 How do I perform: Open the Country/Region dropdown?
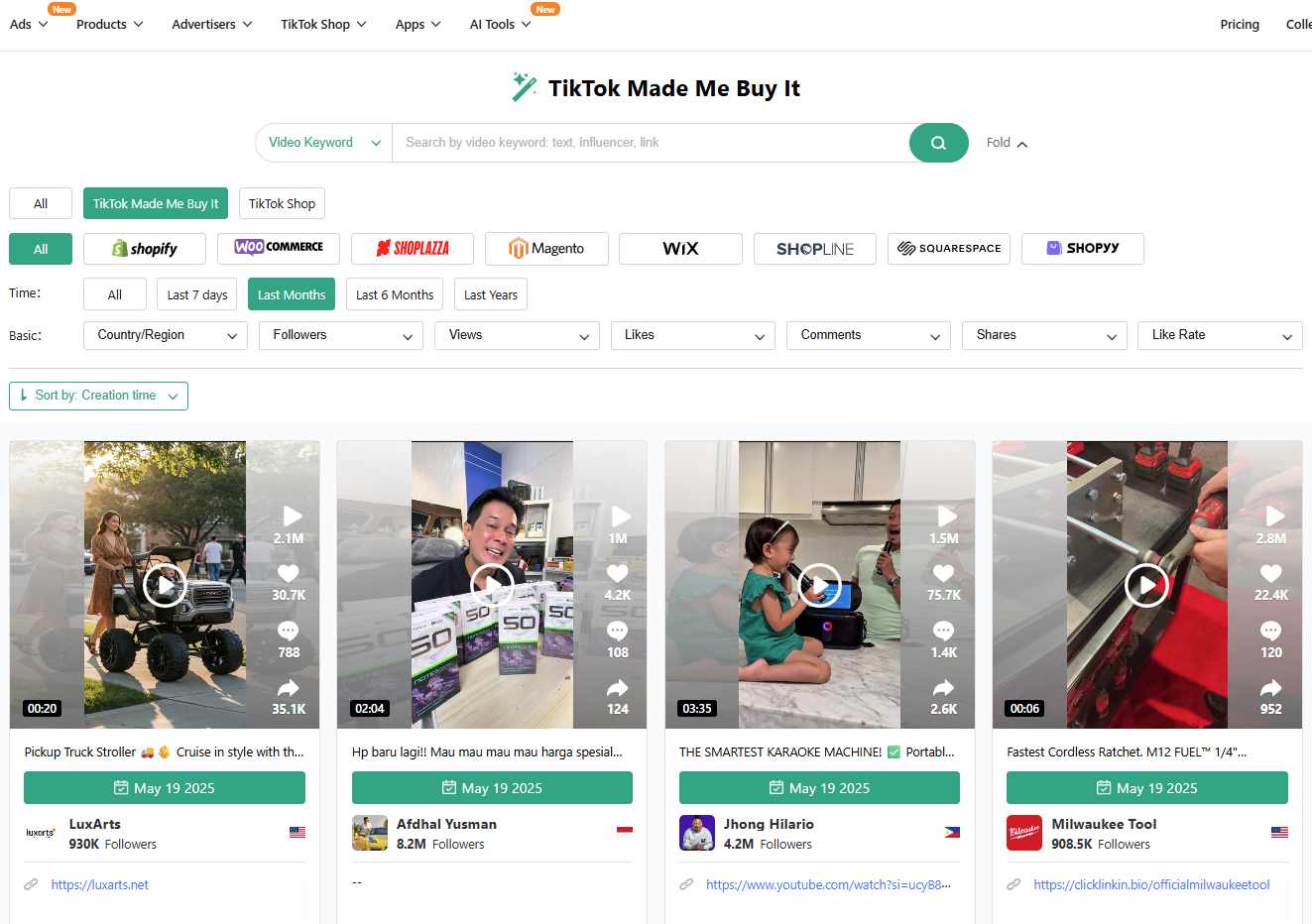[x=166, y=335]
